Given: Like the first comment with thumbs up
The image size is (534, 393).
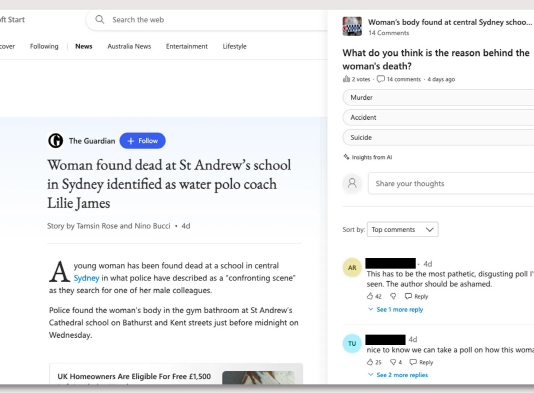Looking at the screenshot, I should click(370, 296).
